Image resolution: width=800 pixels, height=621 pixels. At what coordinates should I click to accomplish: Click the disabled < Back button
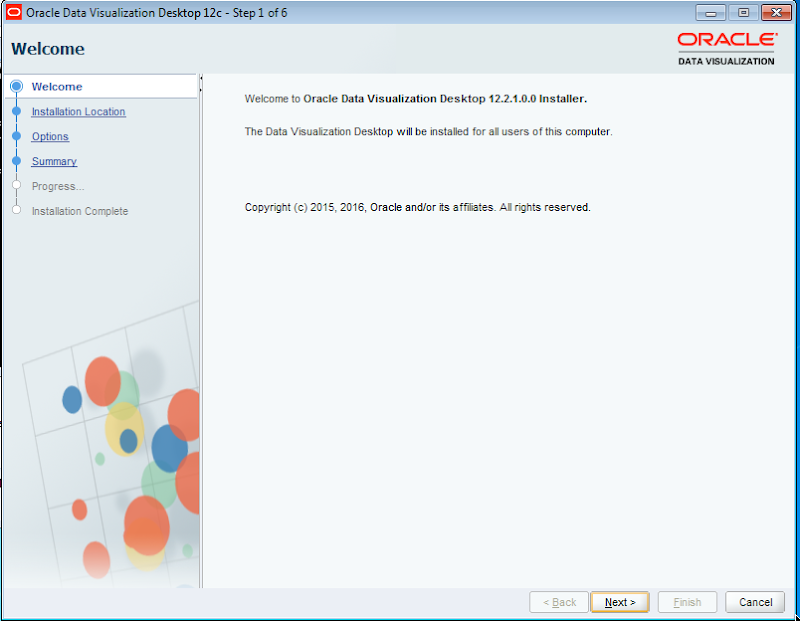tap(559, 602)
